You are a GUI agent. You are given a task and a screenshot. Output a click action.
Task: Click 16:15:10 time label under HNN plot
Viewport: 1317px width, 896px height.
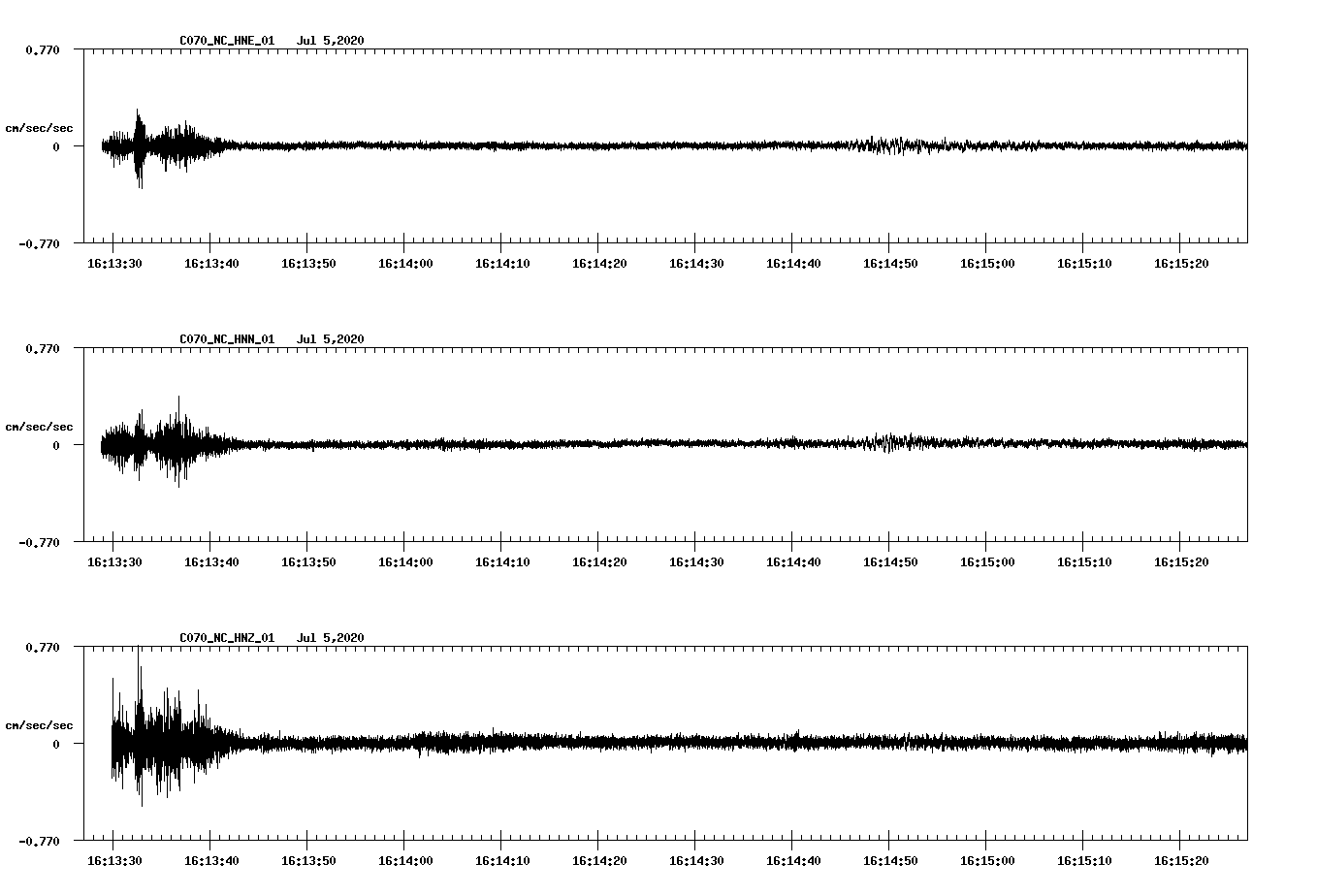click(1084, 561)
